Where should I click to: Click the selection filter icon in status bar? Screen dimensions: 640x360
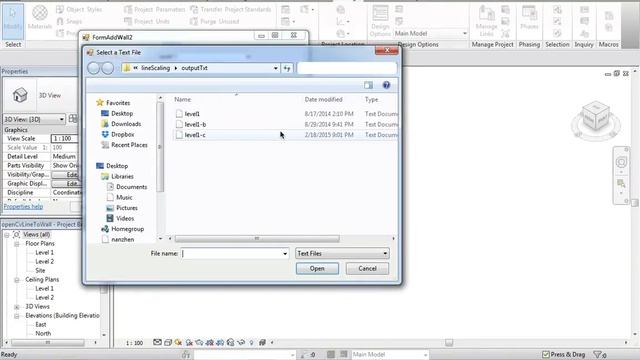click(x=599, y=354)
